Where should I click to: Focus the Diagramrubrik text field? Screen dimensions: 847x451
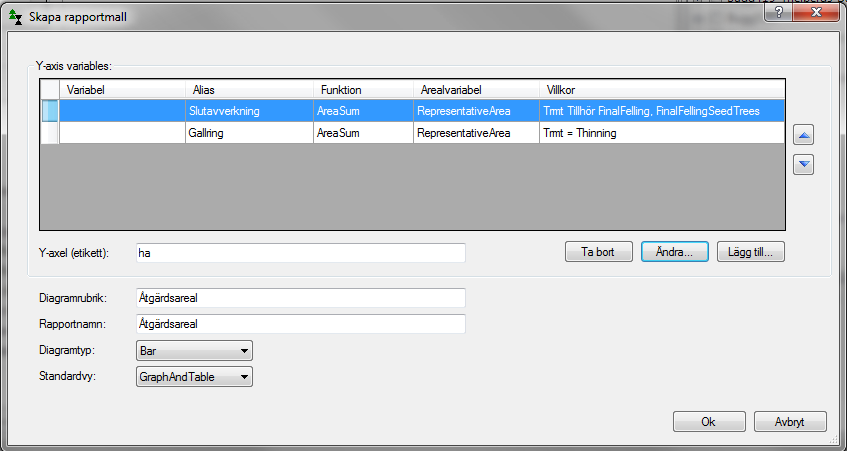tap(300, 298)
